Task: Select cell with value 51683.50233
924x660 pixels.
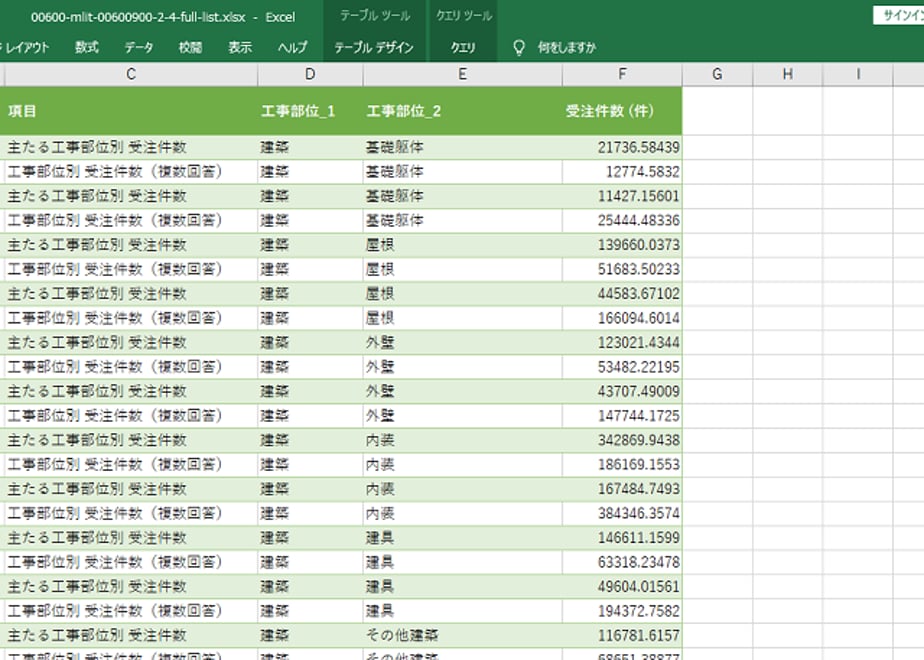Action: pyautogui.click(x=622, y=269)
